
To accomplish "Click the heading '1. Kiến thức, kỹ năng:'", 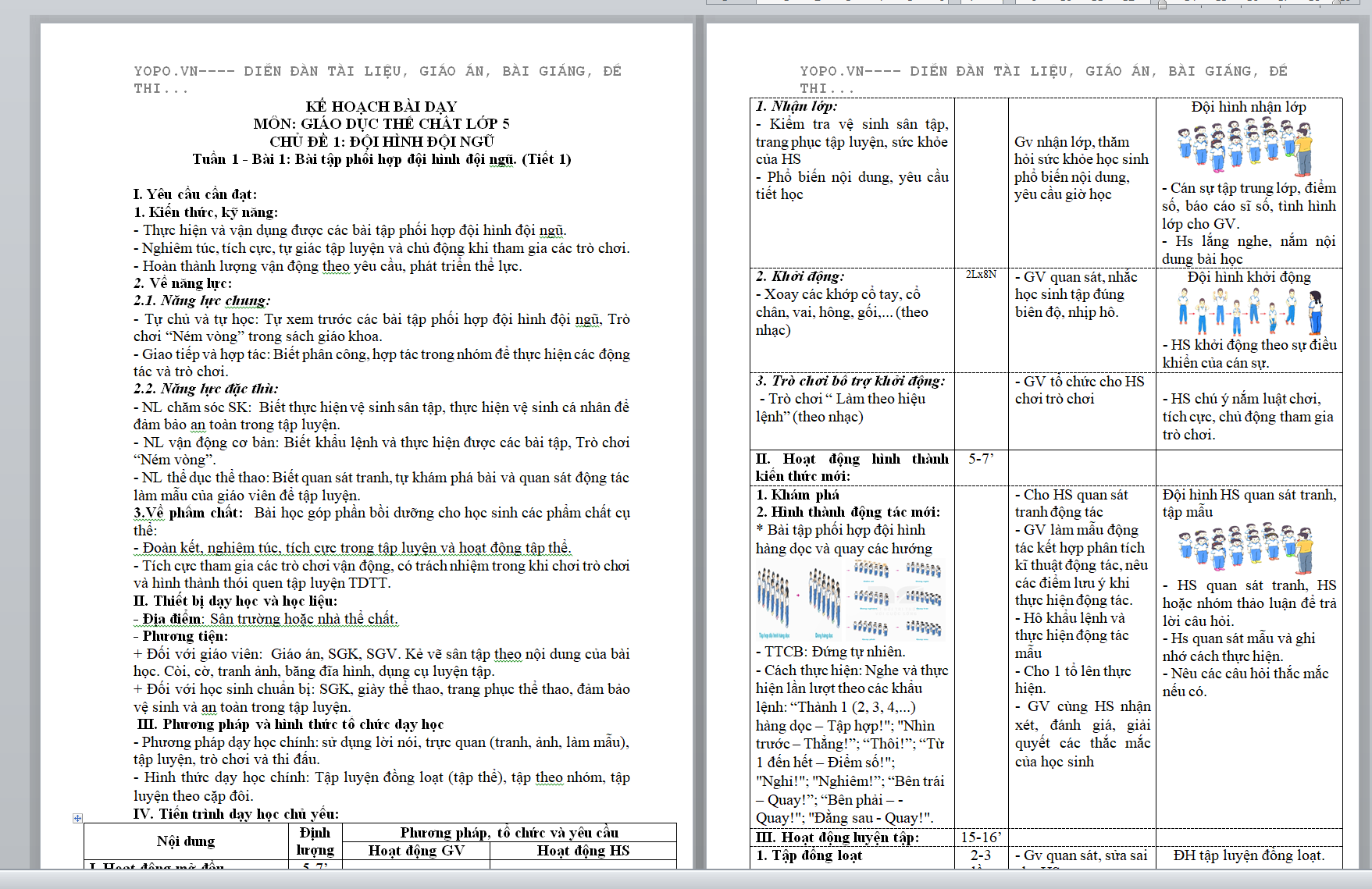I will (205, 212).
